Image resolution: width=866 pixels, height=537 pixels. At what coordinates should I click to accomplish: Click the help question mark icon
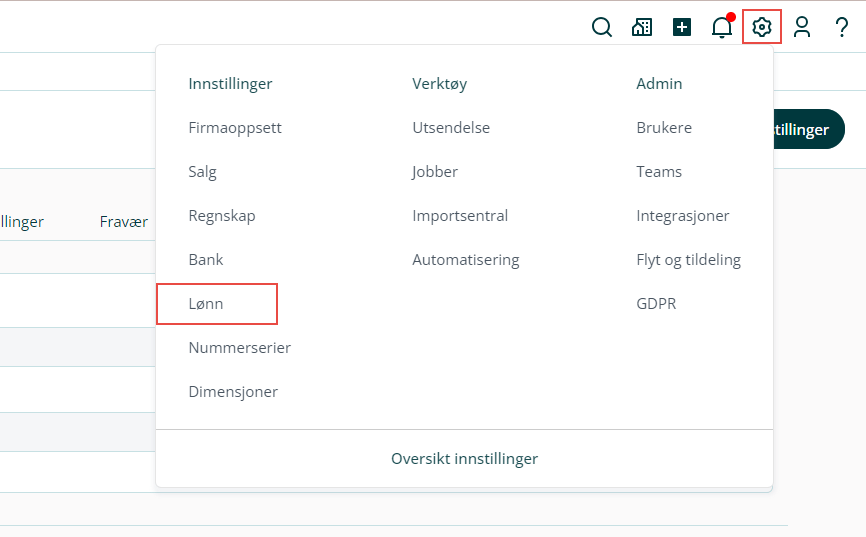click(842, 27)
